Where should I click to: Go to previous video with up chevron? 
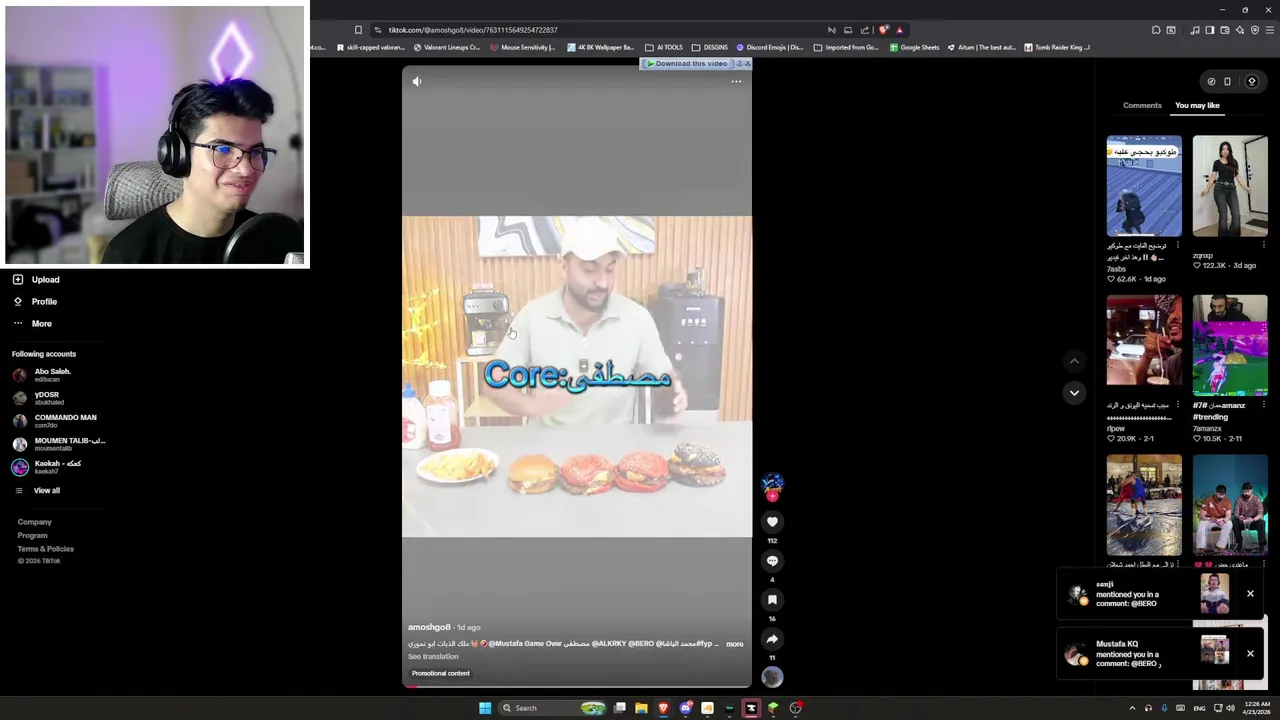(x=1074, y=361)
